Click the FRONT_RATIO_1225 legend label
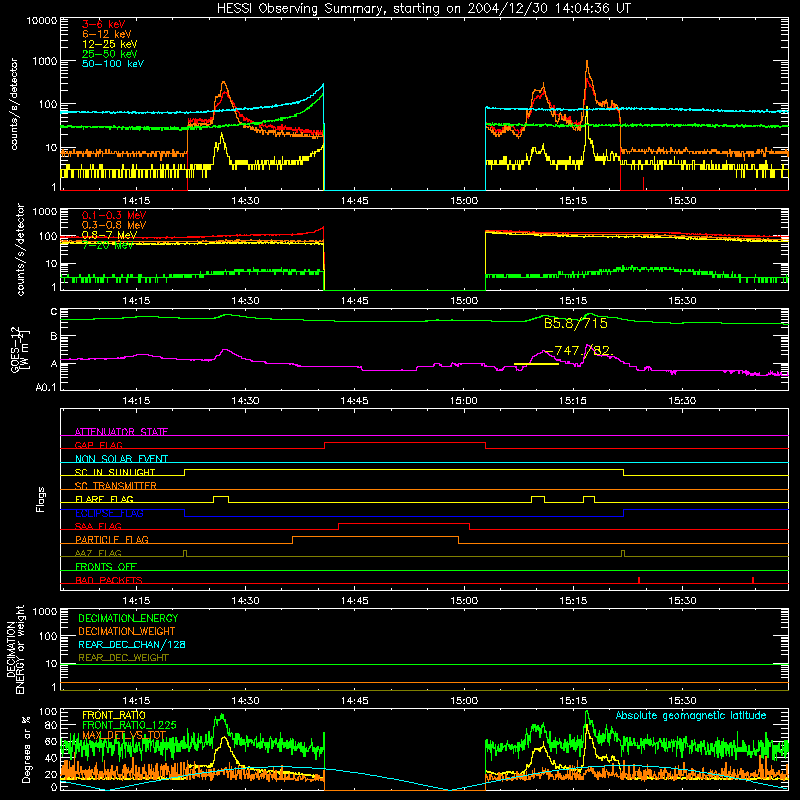 point(129,725)
